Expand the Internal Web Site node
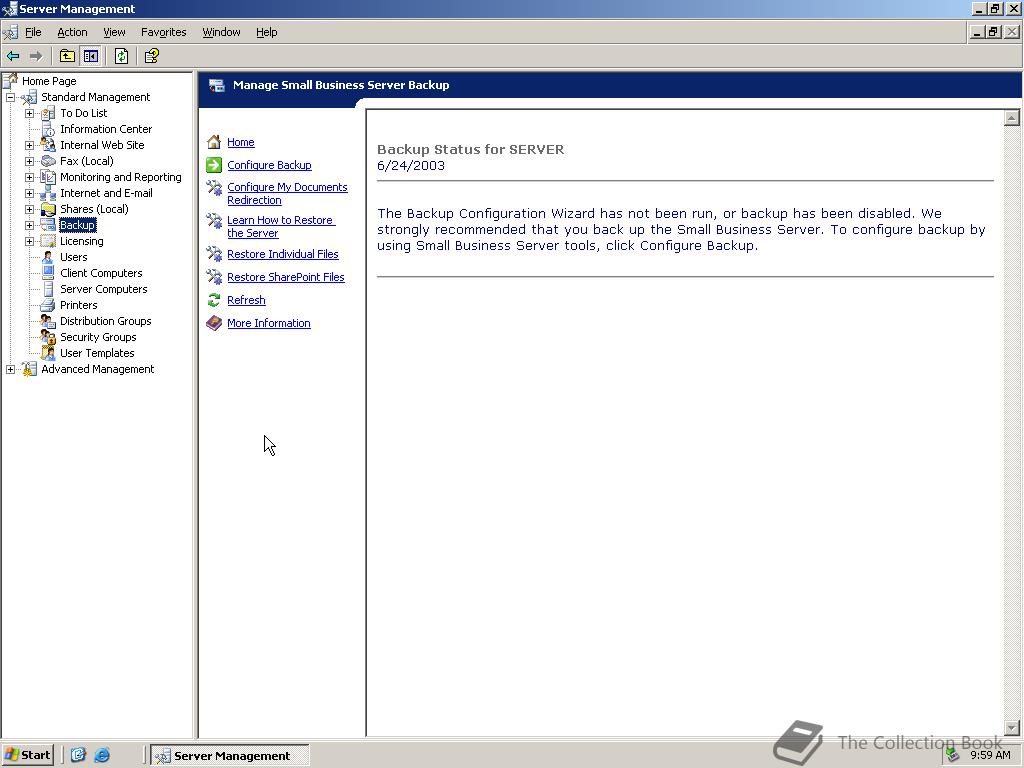 point(29,145)
